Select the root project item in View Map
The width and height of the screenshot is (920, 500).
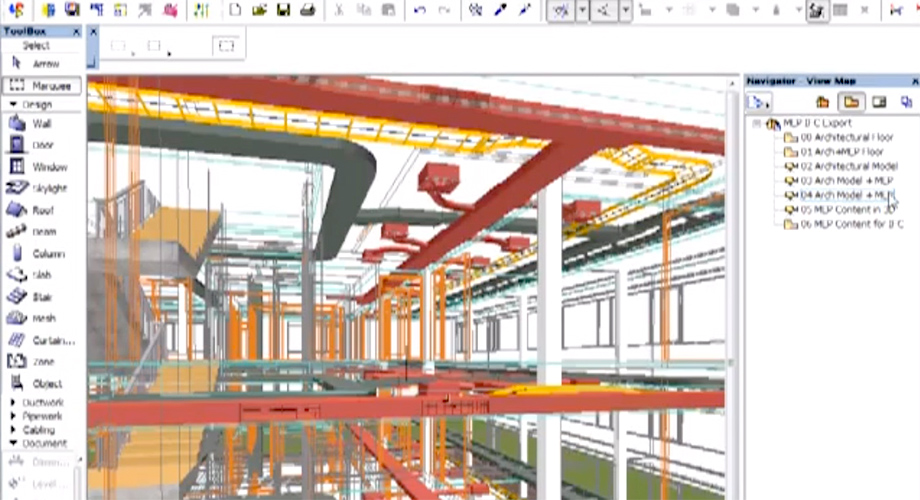[810, 123]
